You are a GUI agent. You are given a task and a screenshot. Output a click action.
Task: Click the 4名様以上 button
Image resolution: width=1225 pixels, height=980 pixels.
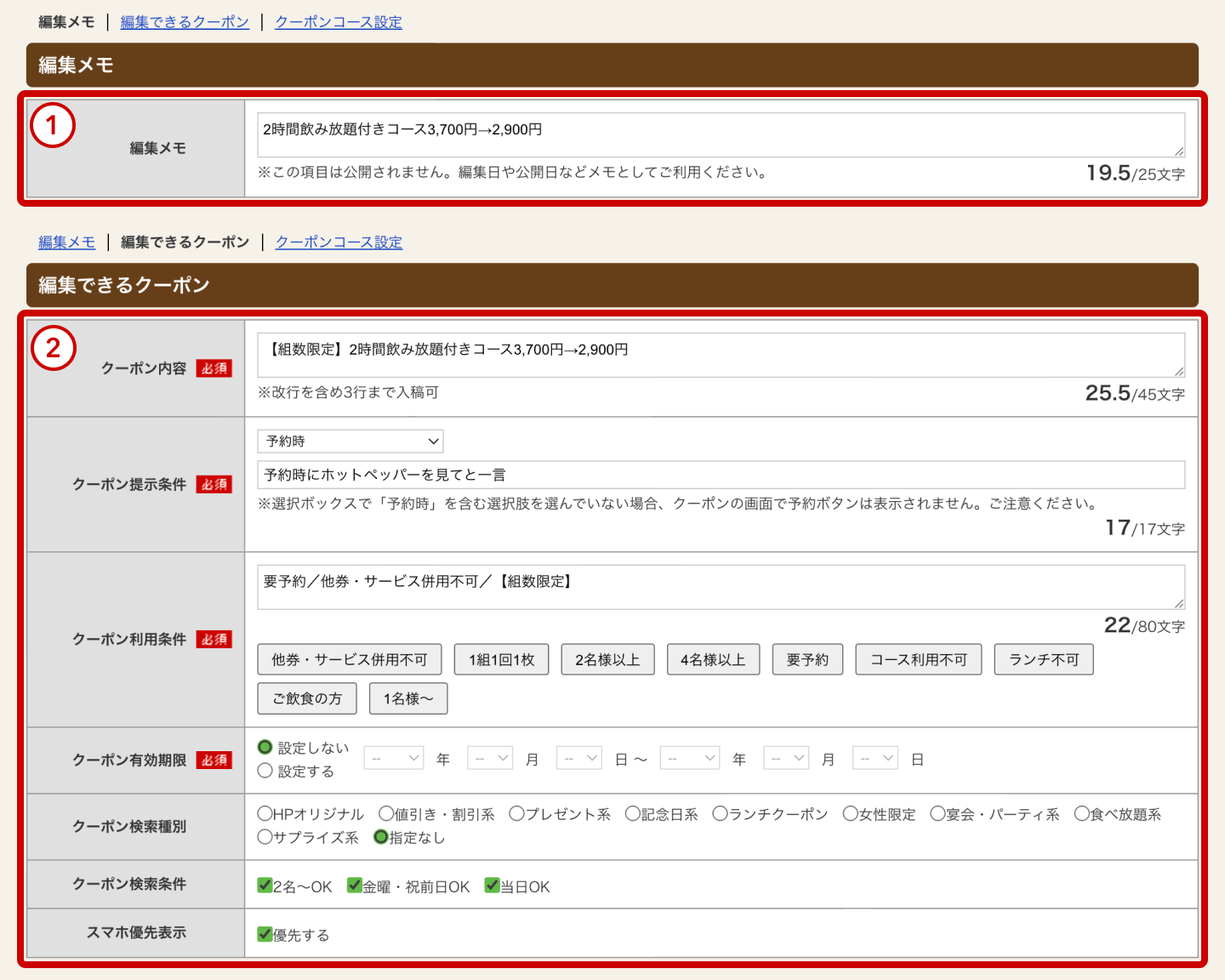pyautogui.click(x=713, y=659)
